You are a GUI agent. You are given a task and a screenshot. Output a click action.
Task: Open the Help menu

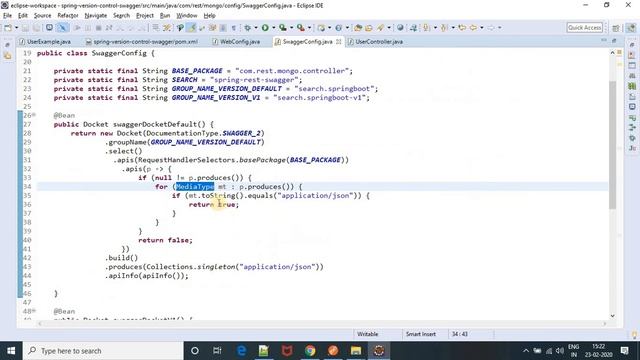click(209, 16)
